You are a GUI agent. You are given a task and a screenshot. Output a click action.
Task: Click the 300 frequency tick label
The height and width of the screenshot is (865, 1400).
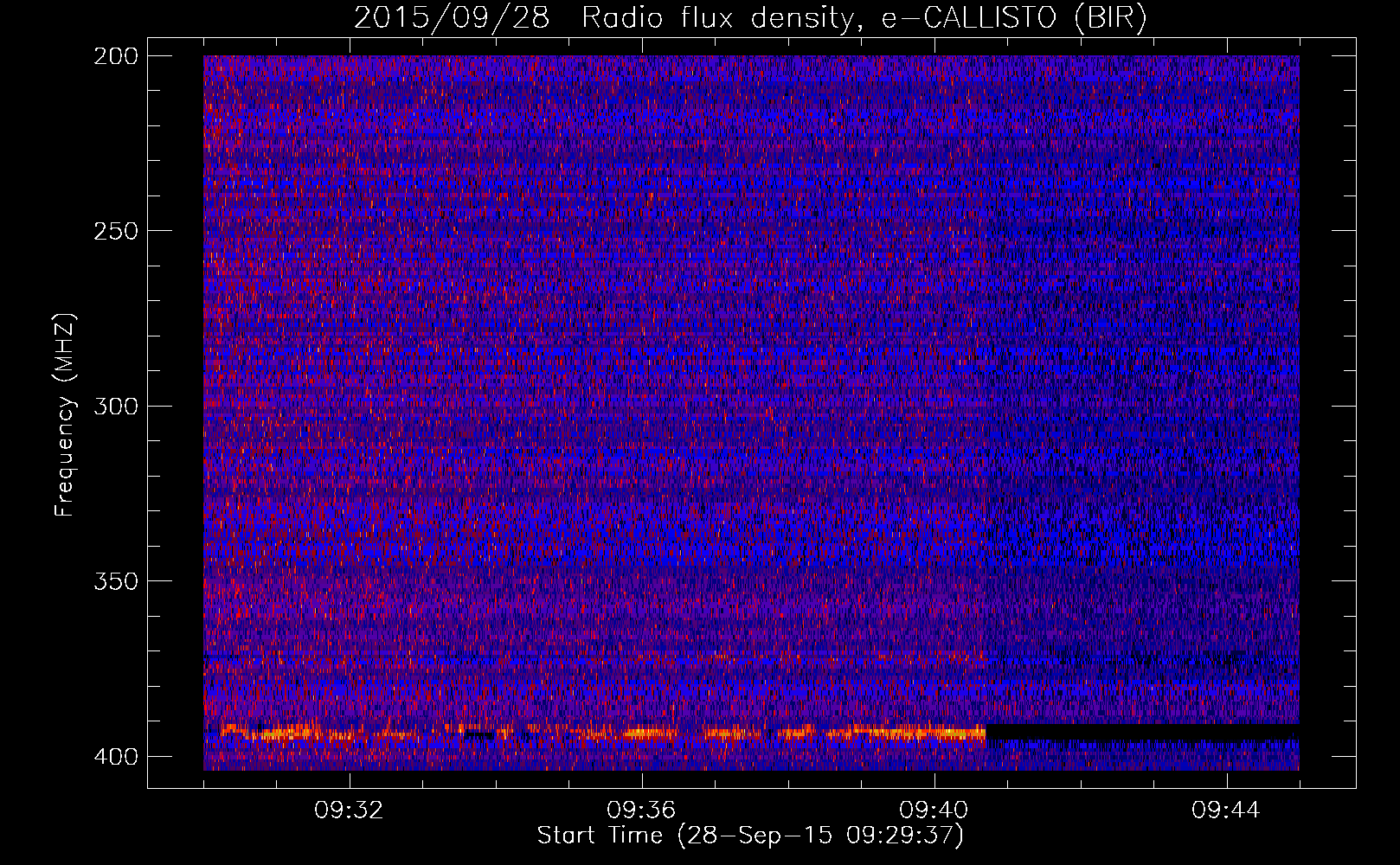pos(115,407)
